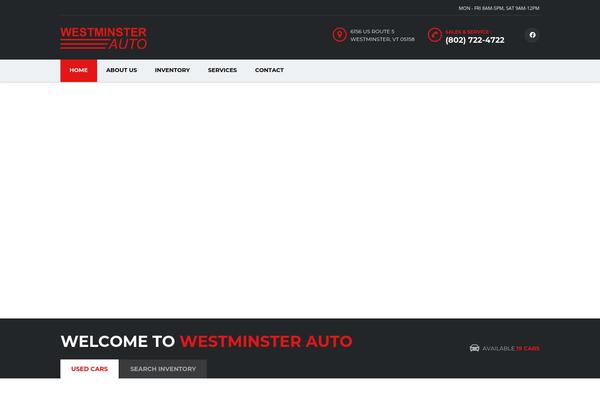Call the (802) 722-4722 phone number

click(475, 40)
